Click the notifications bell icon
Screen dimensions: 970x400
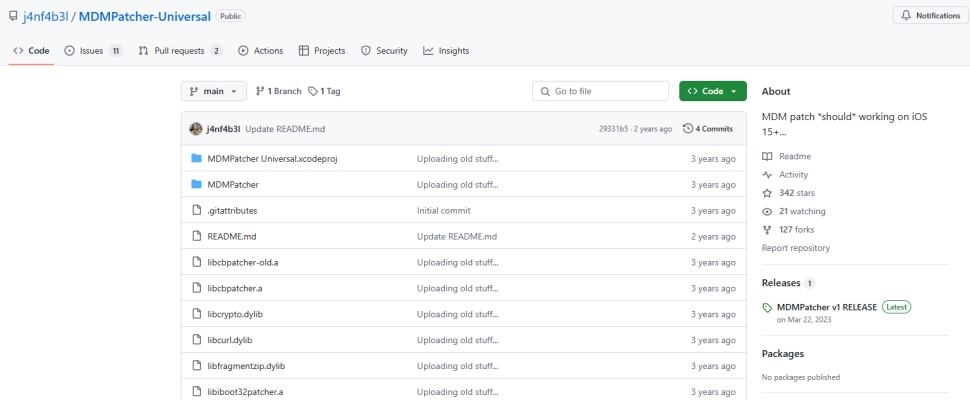pyautogui.click(x=905, y=16)
